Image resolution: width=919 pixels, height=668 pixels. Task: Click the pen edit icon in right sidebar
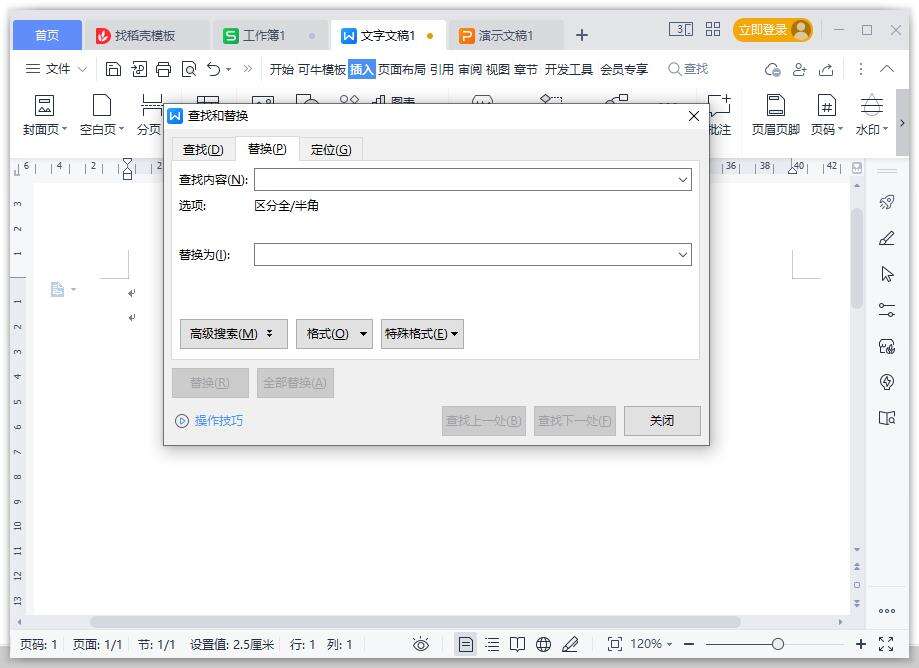click(x=887, y=238)
